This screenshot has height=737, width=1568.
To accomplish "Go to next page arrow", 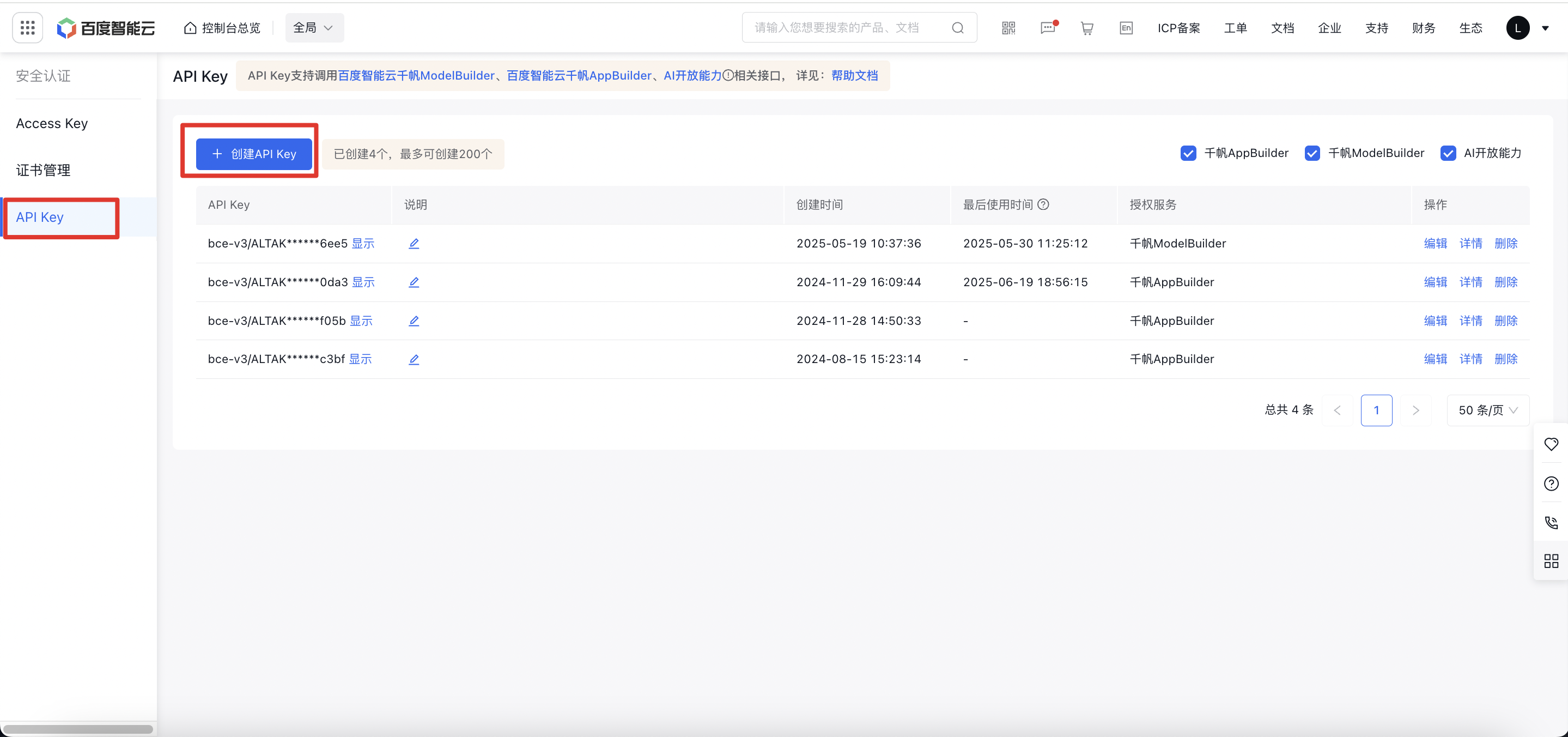I will coord(1416,410).
